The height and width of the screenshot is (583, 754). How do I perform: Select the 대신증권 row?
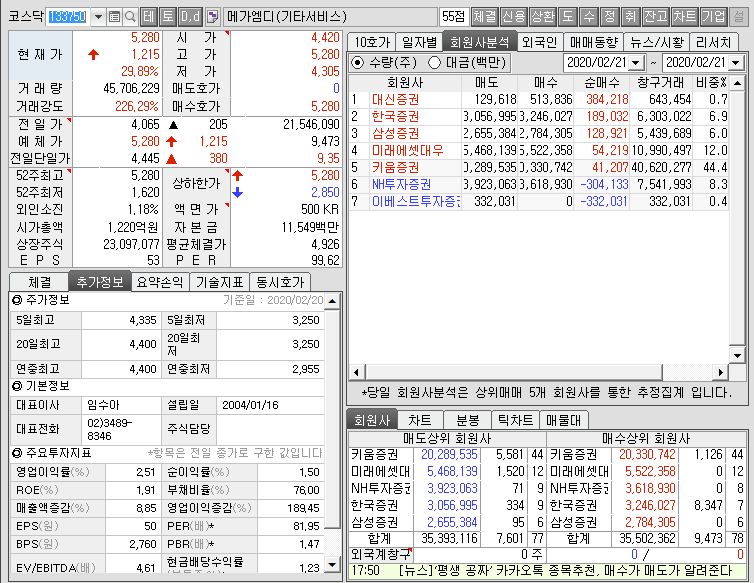(x=539, y=100)
